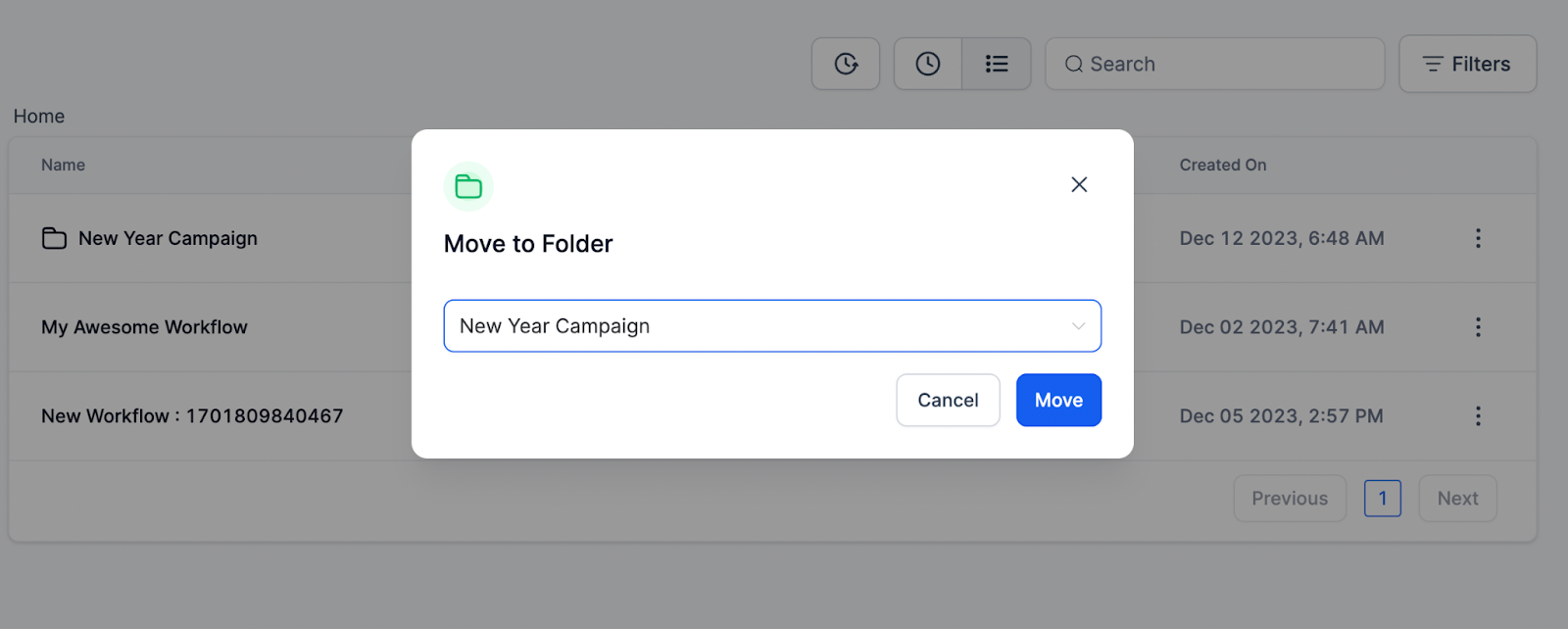Select page 1 in pagination
Viewport: 1568px width, 629px height.
[1382, 499]
